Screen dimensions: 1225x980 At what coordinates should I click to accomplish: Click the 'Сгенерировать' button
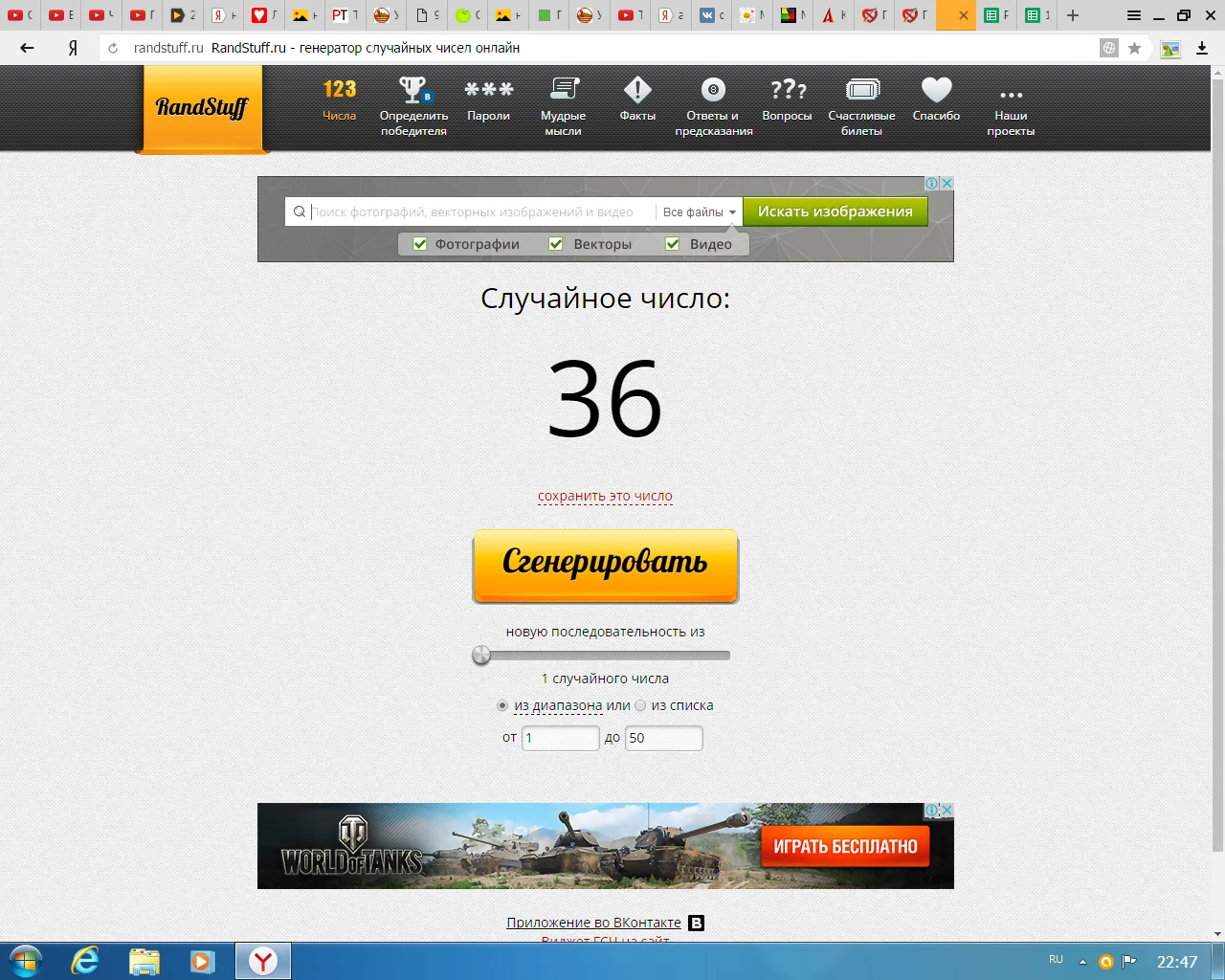click(x=606, y=566)
